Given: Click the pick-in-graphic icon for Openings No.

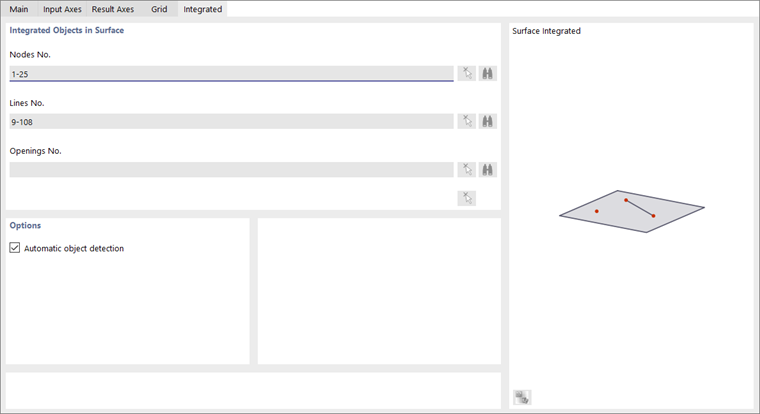Looking at the screenshot, I should tap(467, 170).
